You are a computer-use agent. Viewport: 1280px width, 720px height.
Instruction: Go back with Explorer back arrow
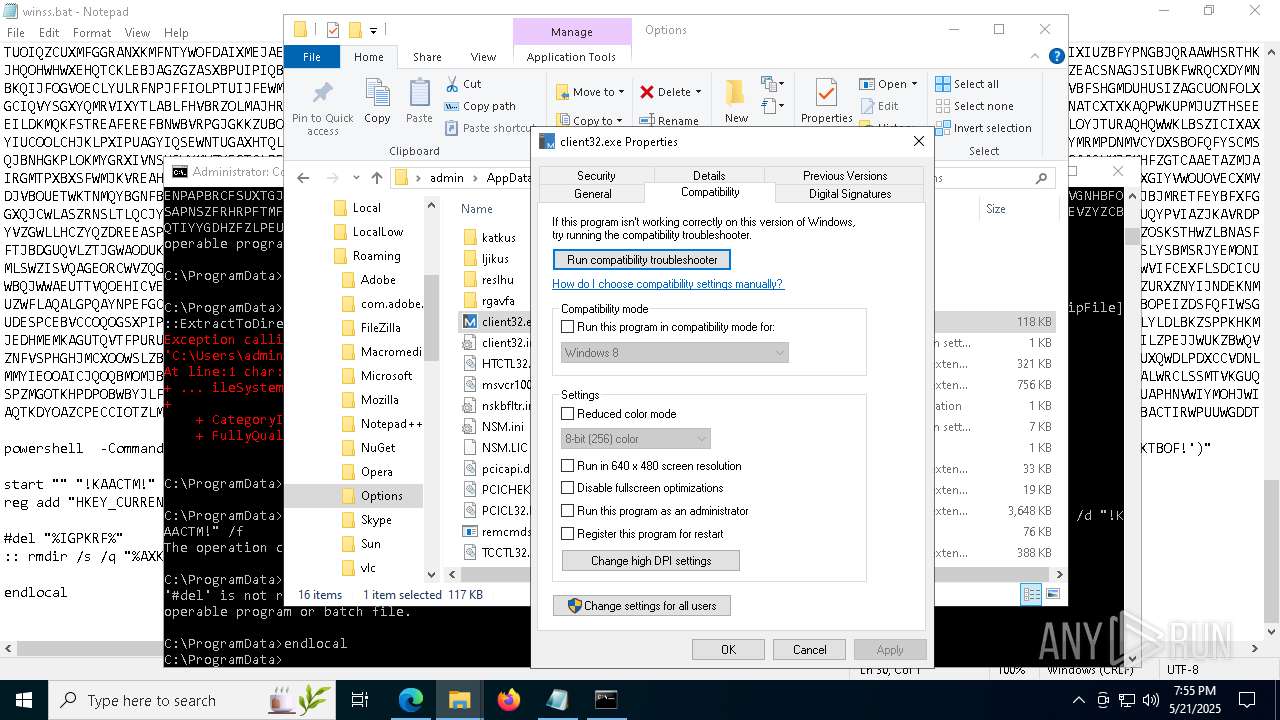303,178
